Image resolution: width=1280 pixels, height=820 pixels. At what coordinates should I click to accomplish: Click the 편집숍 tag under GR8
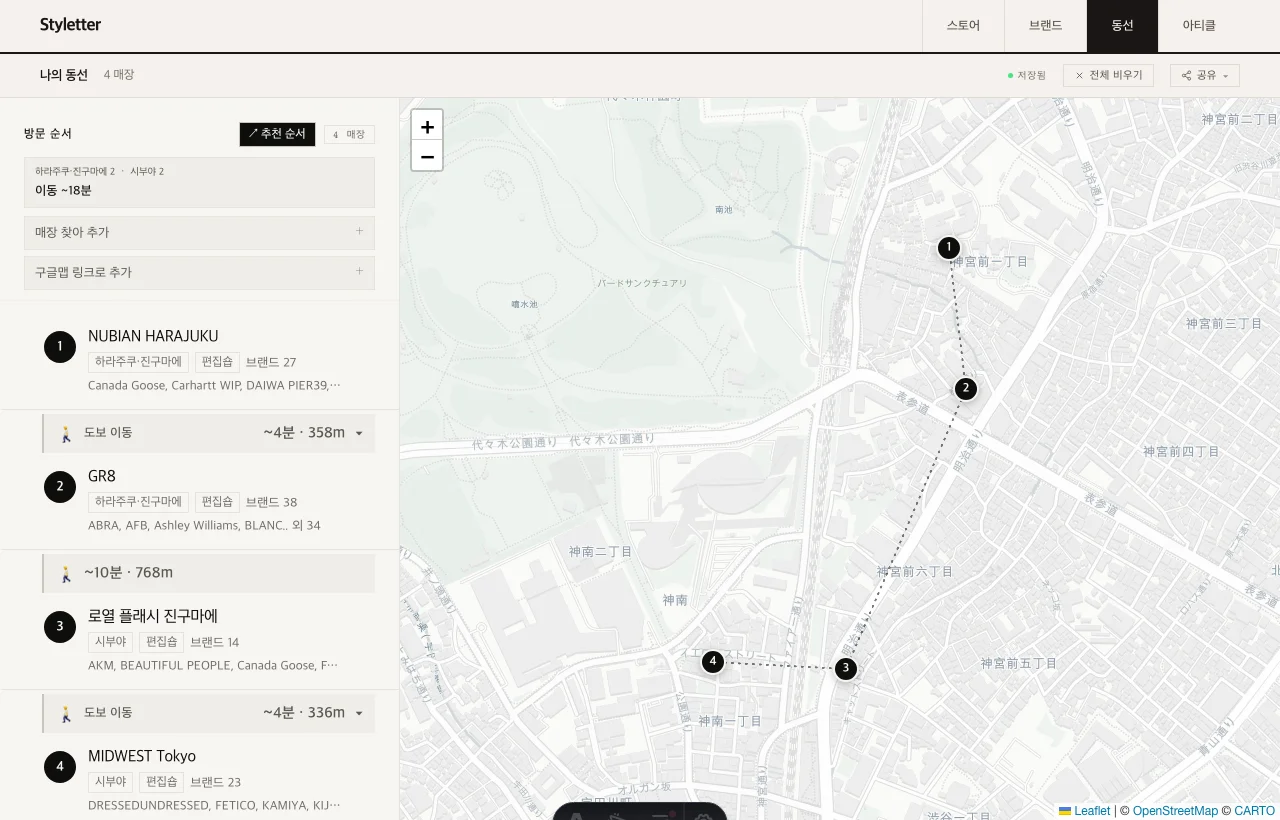[x=217, y=502]
